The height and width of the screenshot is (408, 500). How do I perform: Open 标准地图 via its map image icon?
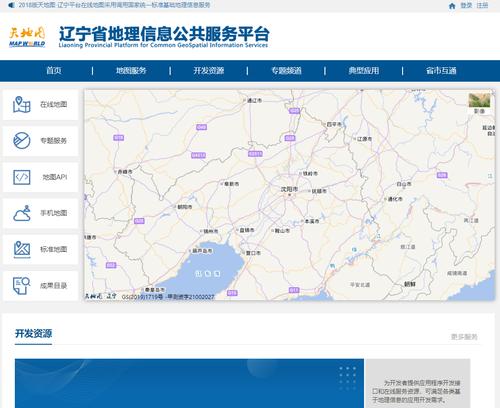point(22,249)
